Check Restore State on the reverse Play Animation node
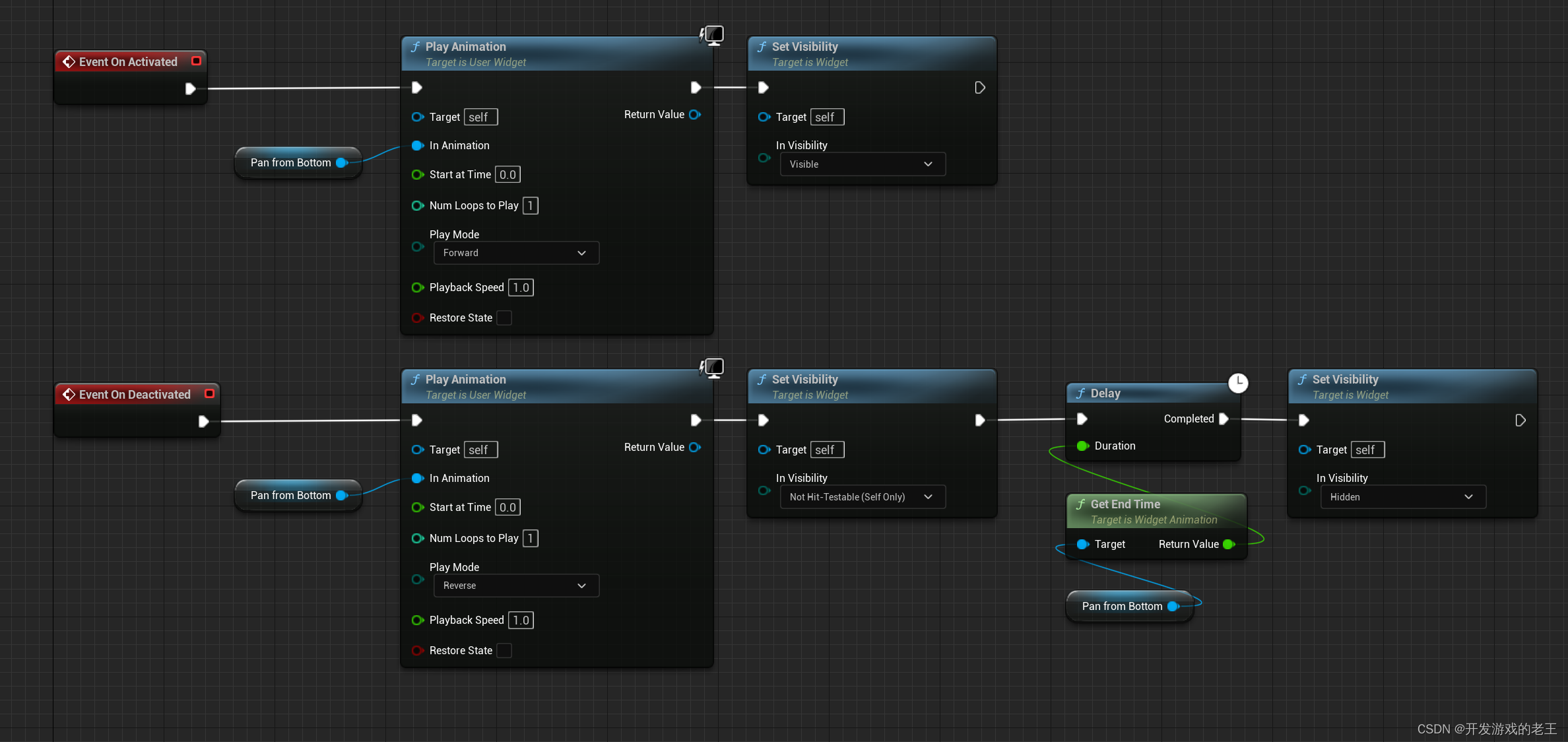This screenshot has width=1568, height=742. coord(504,650)
